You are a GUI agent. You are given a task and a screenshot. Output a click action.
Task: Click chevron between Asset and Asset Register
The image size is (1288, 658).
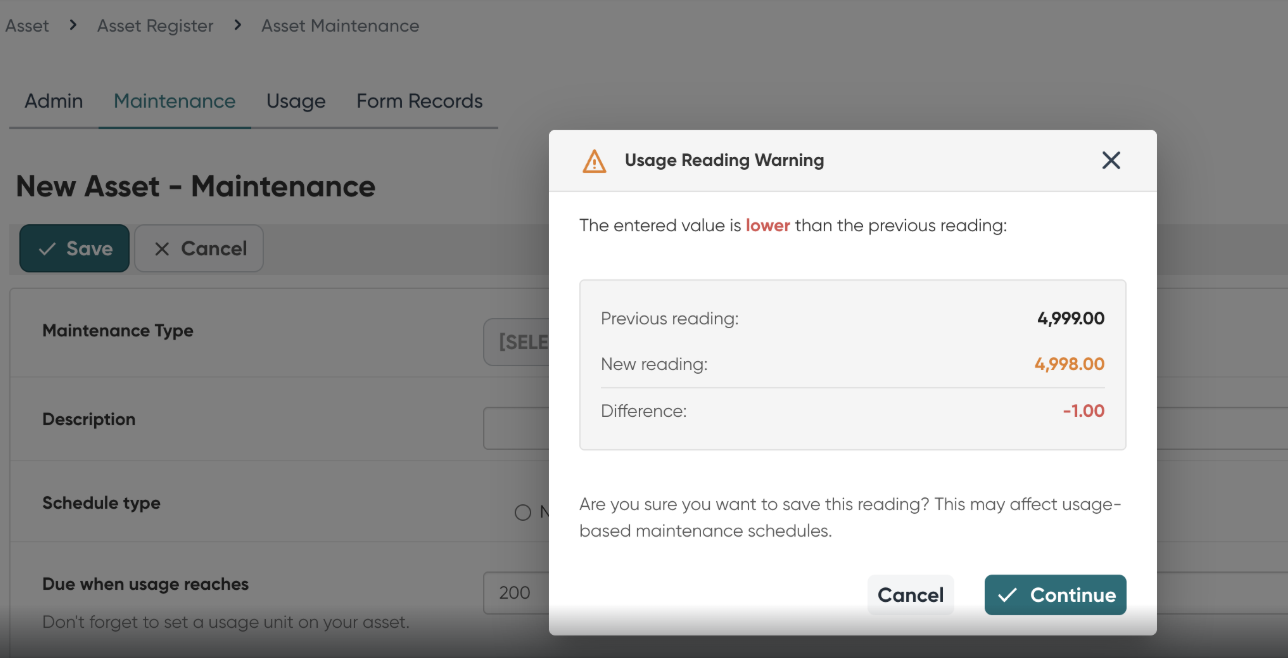point(73,25)
